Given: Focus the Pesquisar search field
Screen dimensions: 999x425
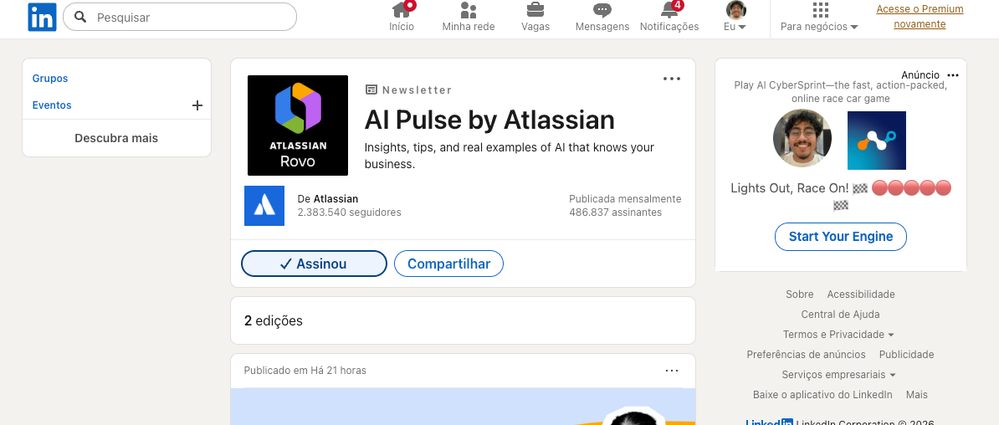Looking at the screenshot, I should (x=180, y=17).
